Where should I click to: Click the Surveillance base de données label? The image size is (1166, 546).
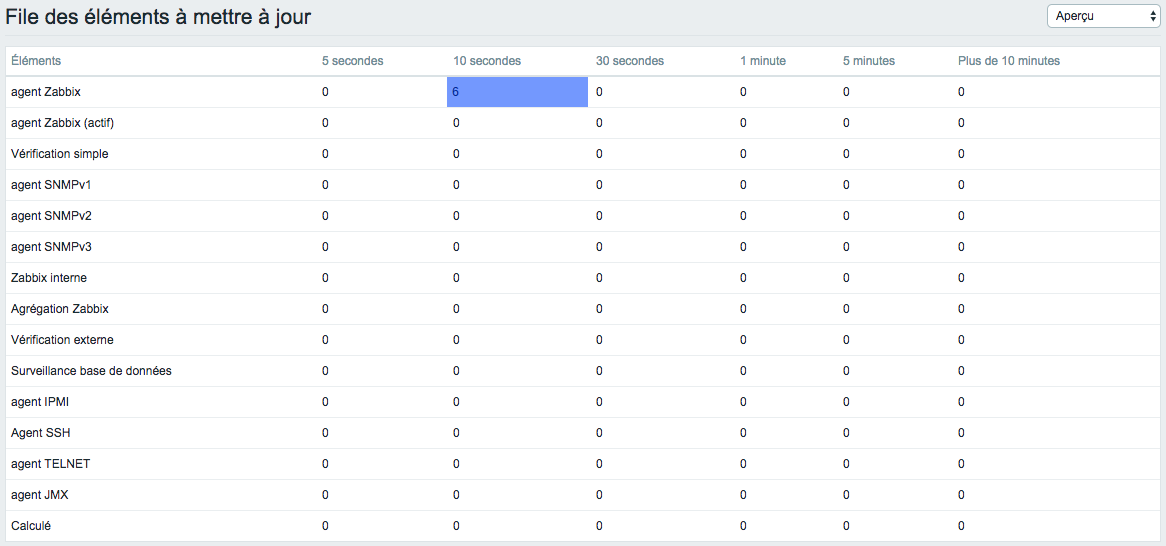[x=91, y=371]
